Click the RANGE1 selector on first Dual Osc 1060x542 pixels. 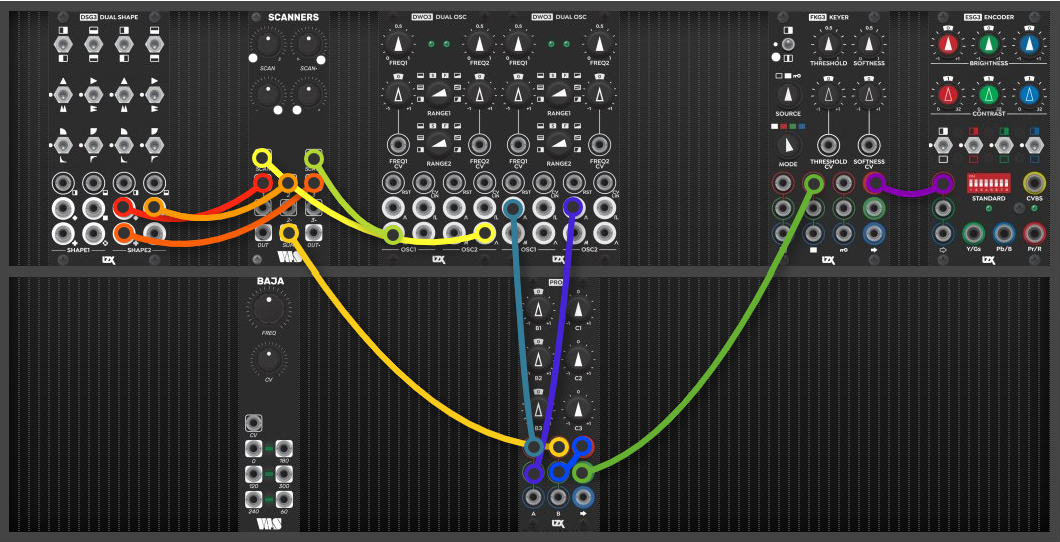click(439, 93)
